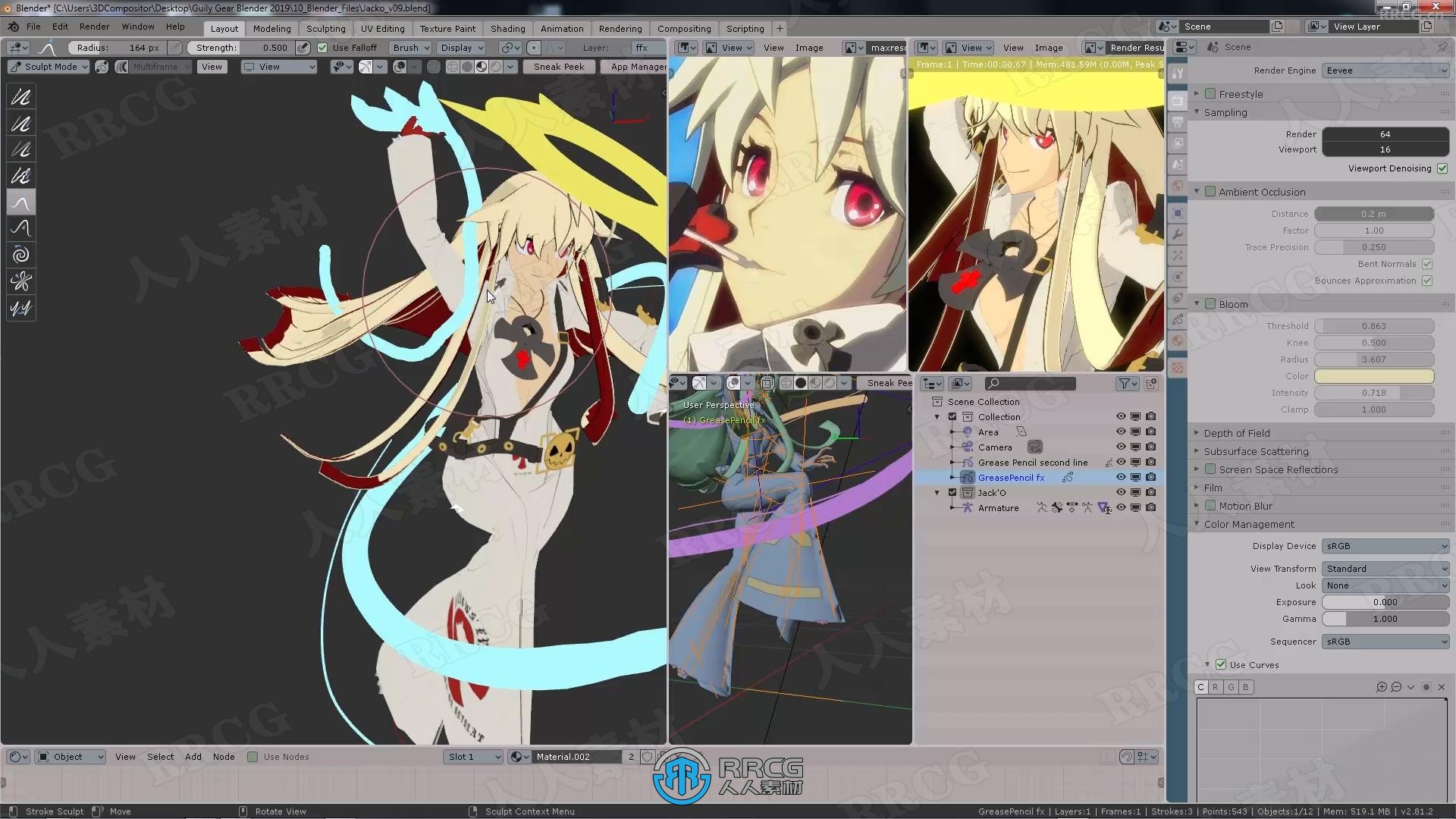
Task: Click the Camera data icon in outliner
Action: [1034, 447]
